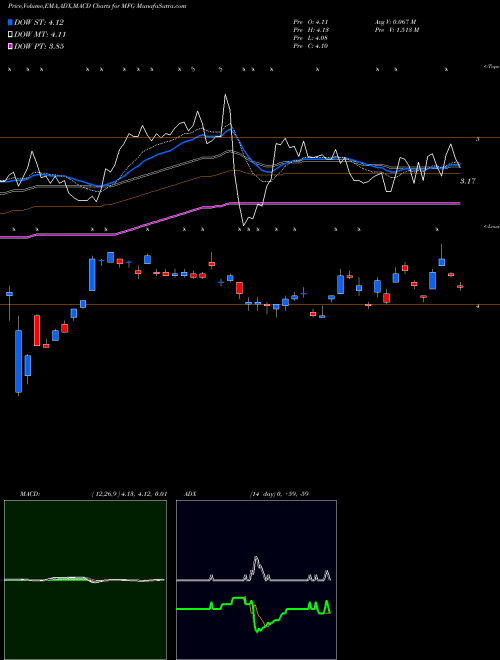500x660 pixels.
Task: Click the 'Pre C: 4.10' close value
Action: 311,46
